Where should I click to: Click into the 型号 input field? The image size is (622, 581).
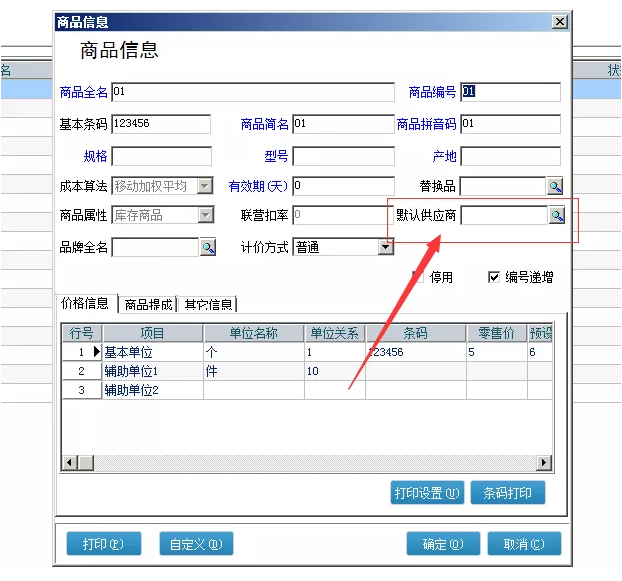coord(344,156)
